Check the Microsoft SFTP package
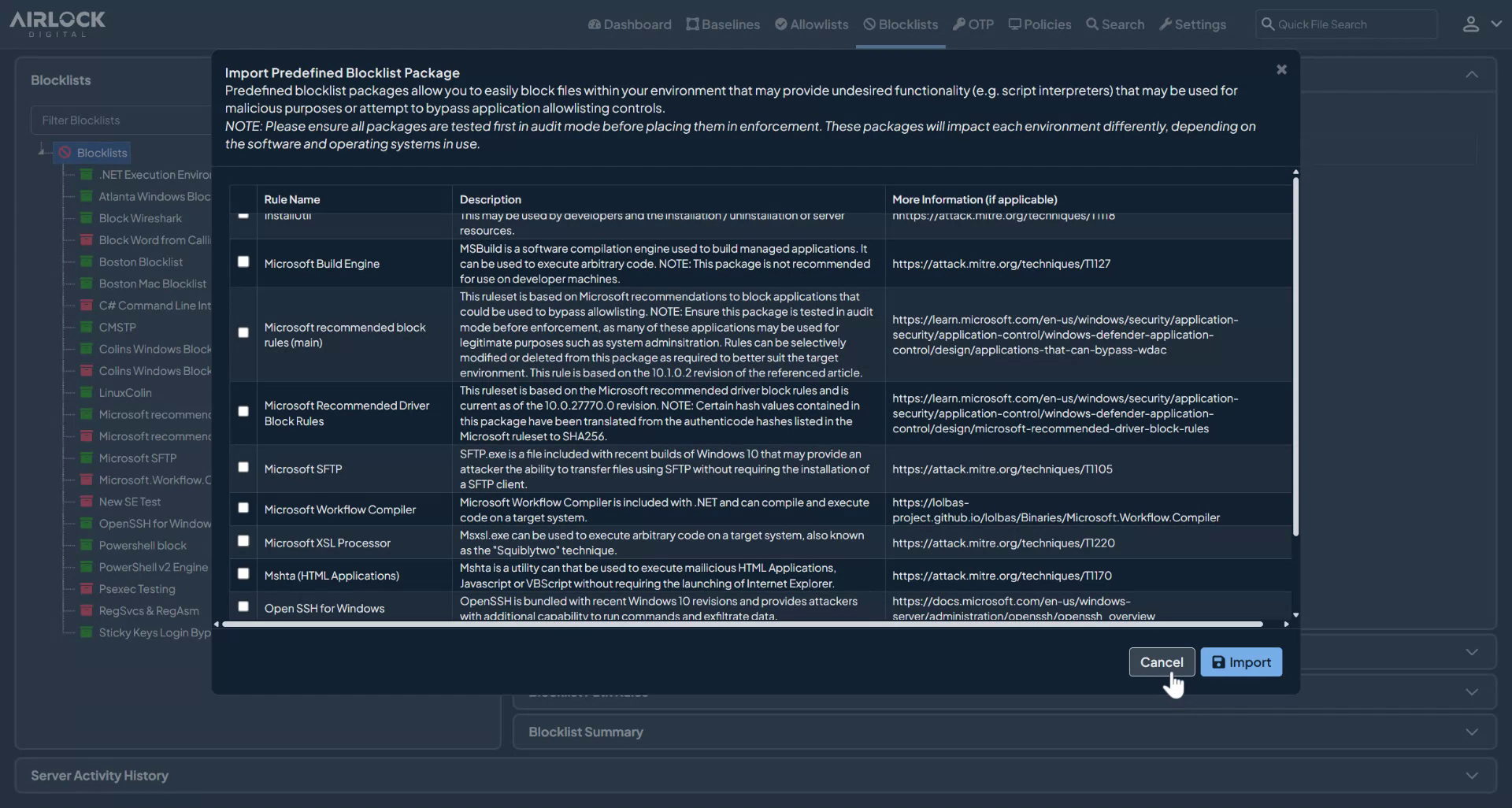 click(x=243, y=467)
